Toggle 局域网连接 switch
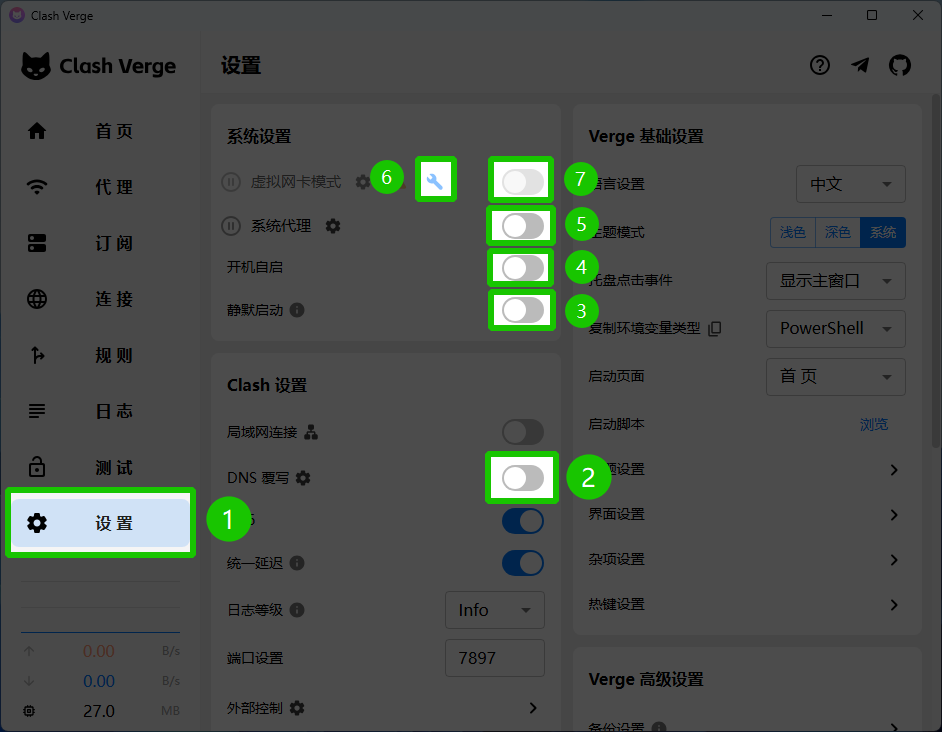942x732 pixels. [x=523, y=432]
